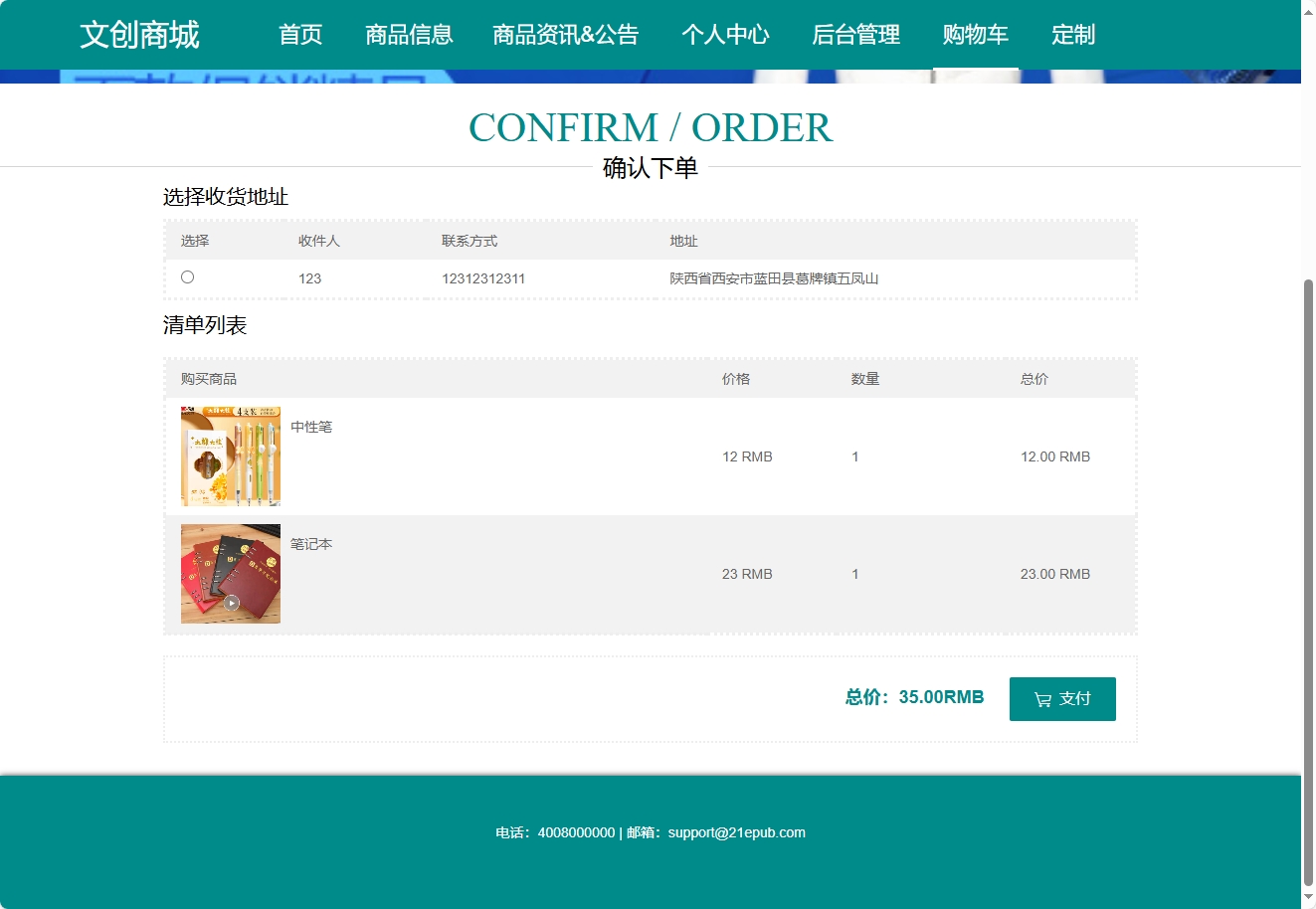Switch to the 购物车 tab
The width and height of the screenshot is (1316, 909).
[x=976, y=35]
